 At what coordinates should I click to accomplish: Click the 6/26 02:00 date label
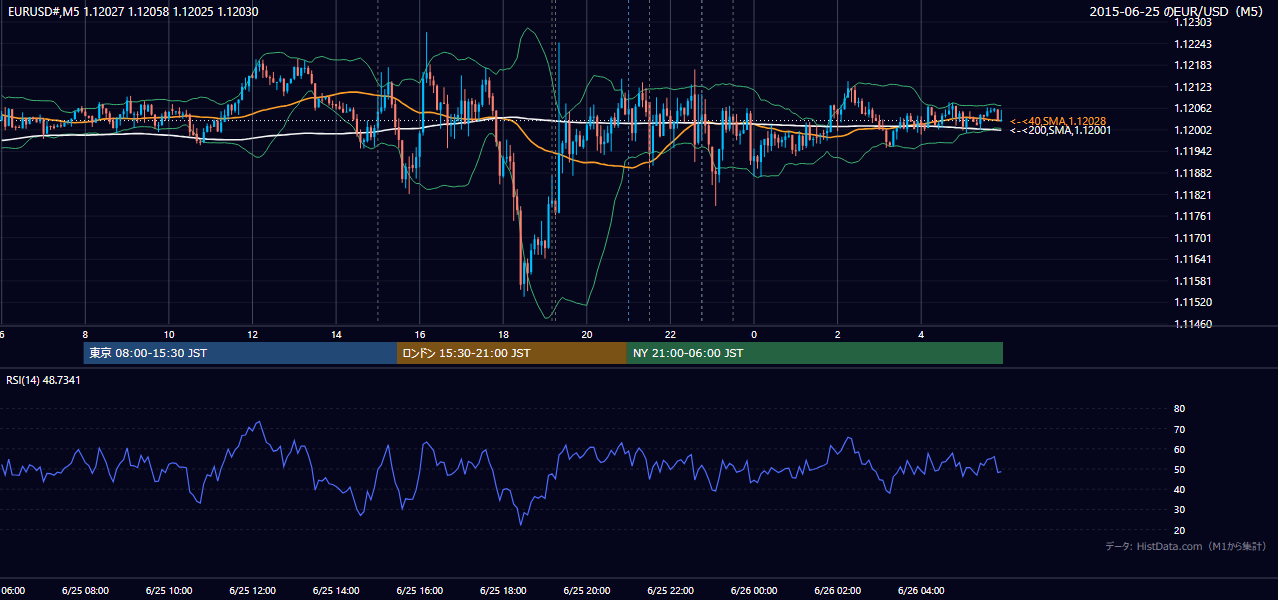[838, 591]
